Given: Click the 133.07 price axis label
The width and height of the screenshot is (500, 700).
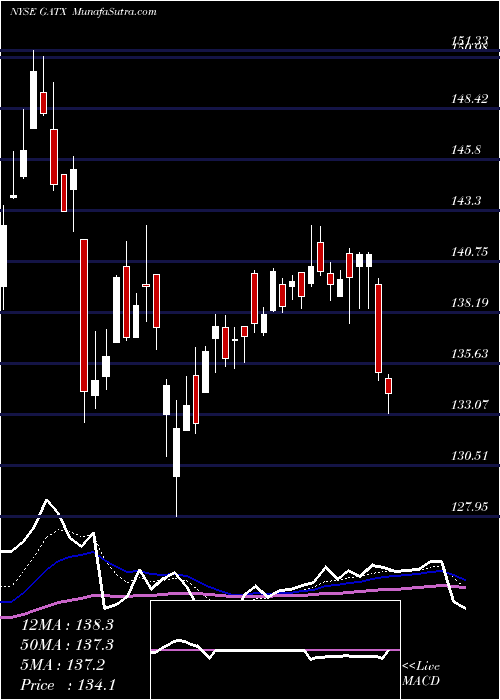Looking at the screenshot, I should (470, 405).
